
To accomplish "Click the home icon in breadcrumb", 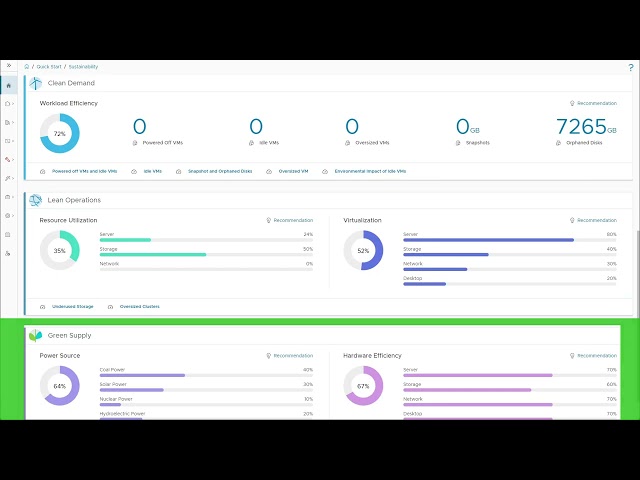I will [27, 67].
